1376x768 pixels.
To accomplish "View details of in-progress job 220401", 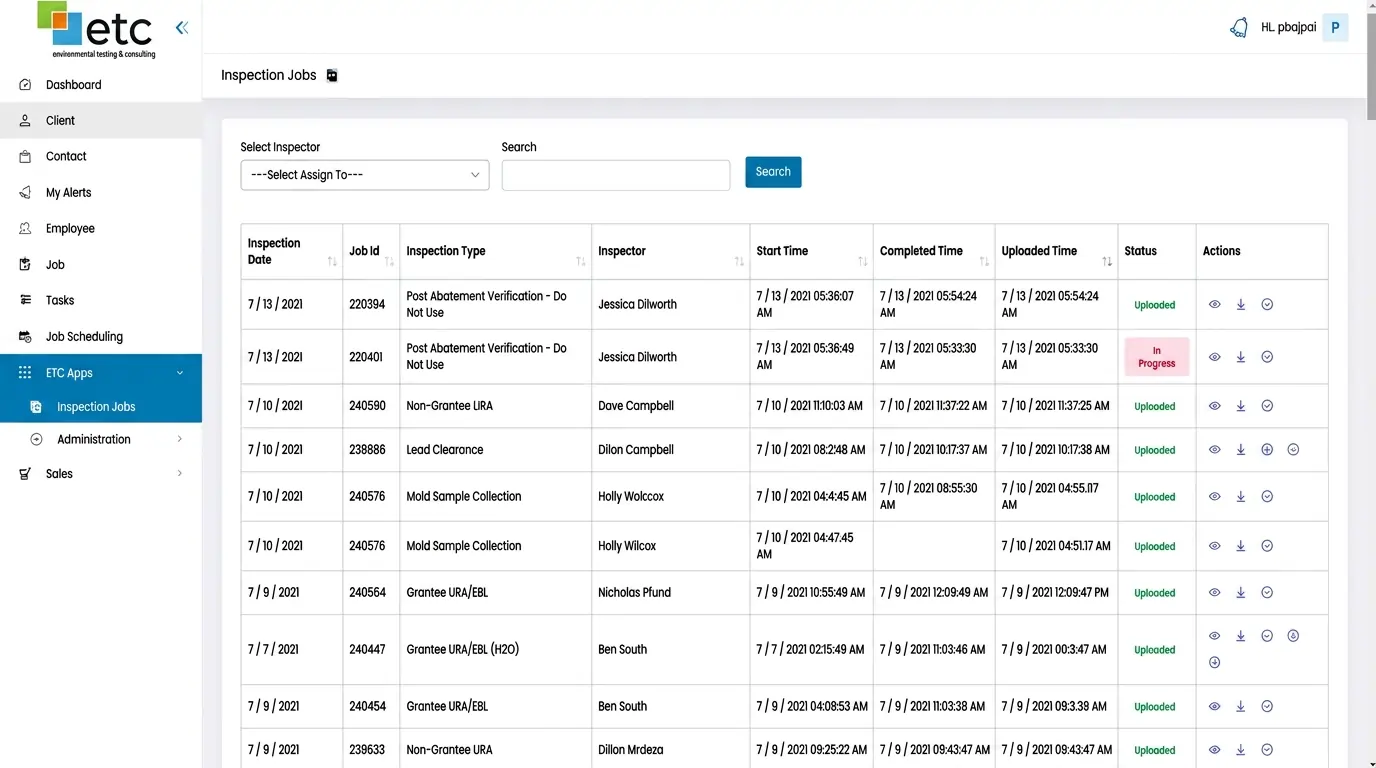I will (1214, 357).
